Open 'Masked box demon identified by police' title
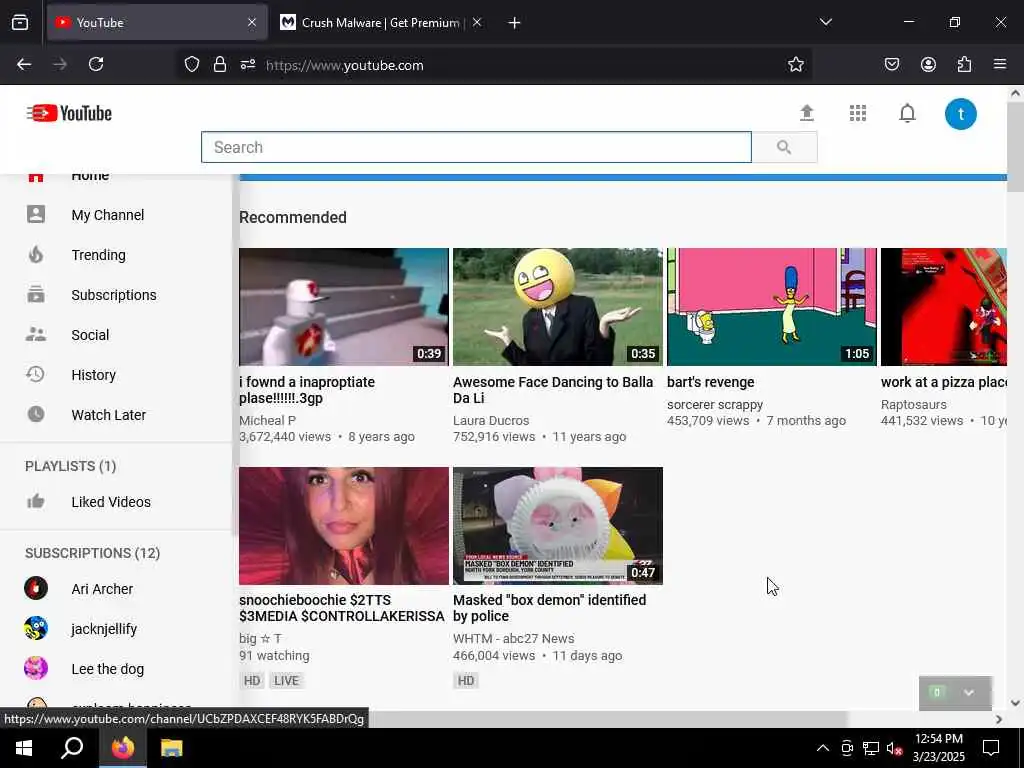The height and width of the screenshot is (768, 1024). [549, 608]
